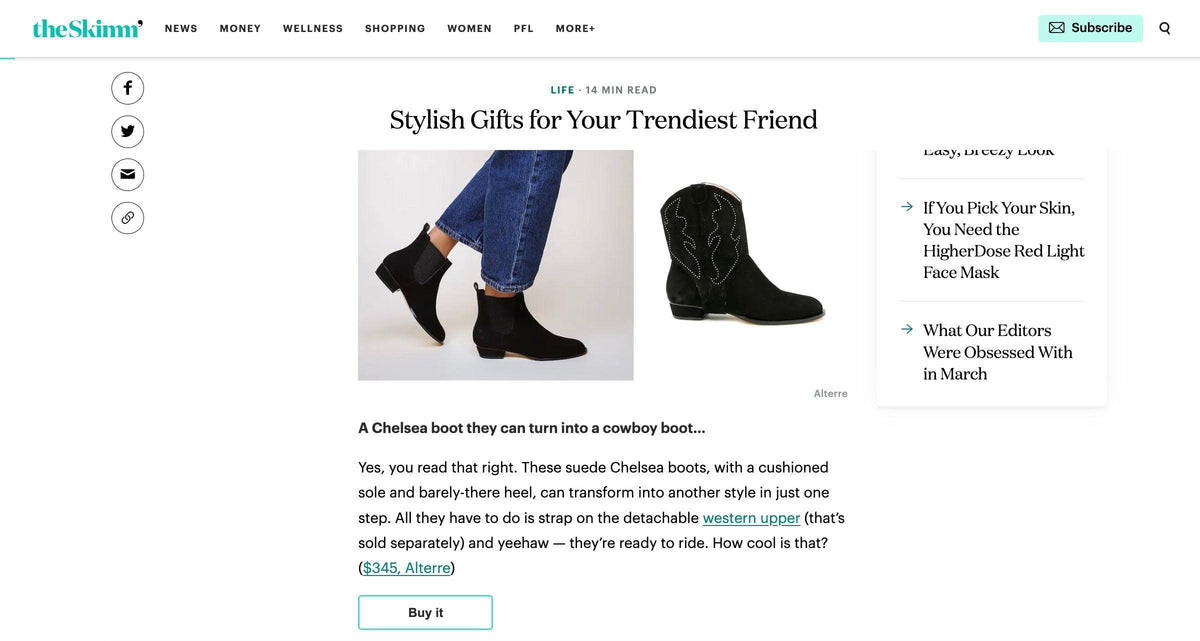Open the $345, Alterre link
Viewport: 1200px width, 641px height.
[408, 568]
